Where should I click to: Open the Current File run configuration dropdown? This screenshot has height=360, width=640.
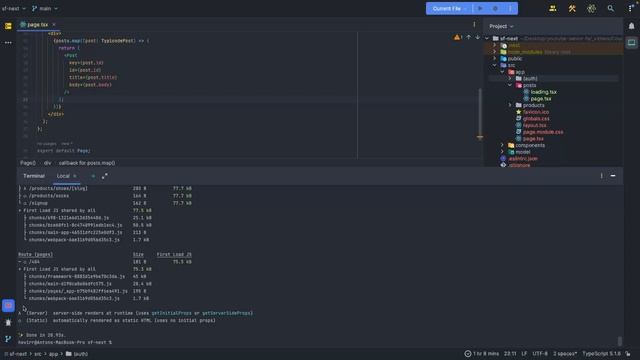pos(449,9)
